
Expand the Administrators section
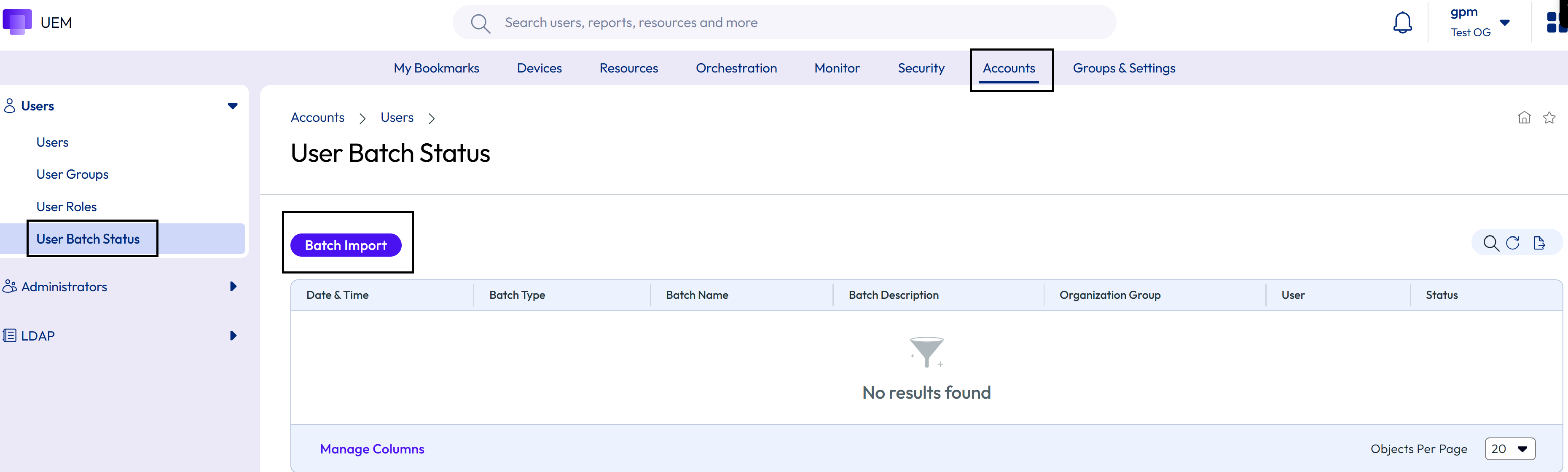pyautogui.click(x=233, y=287)
